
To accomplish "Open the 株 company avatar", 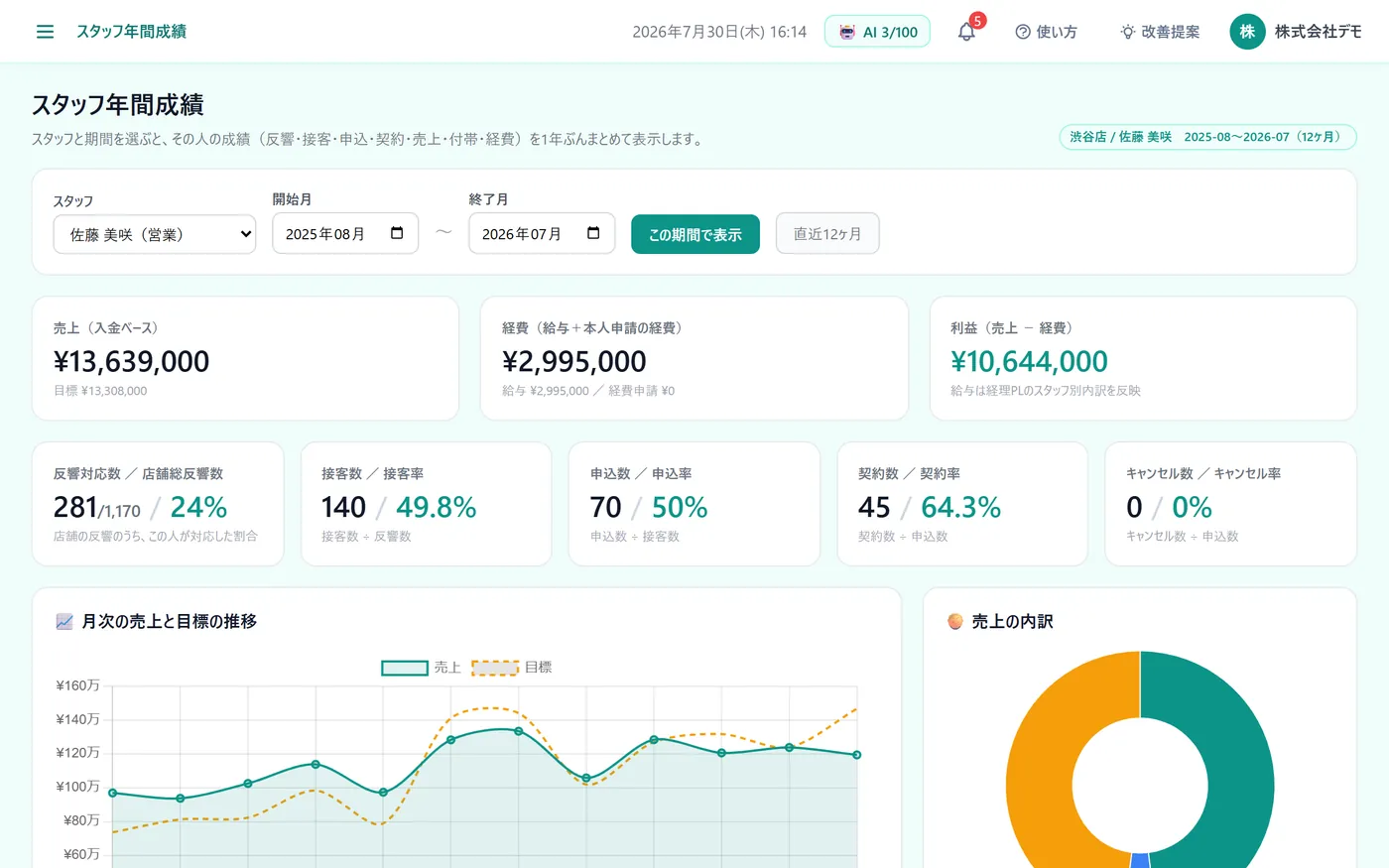I will point(1247,32).
